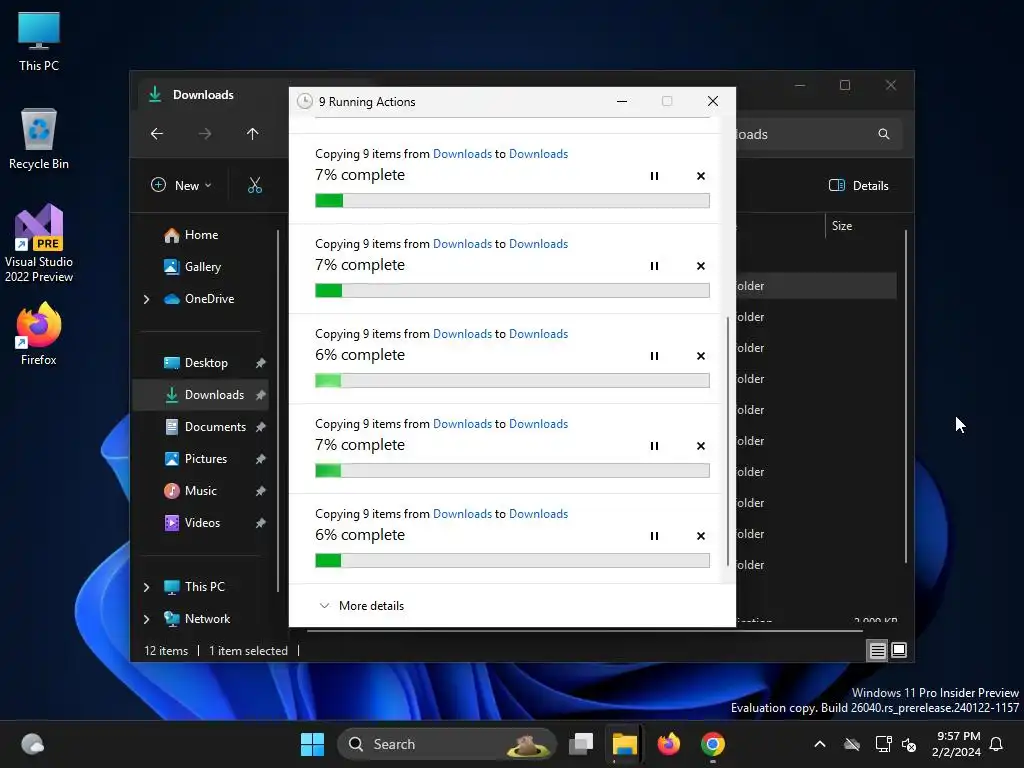This screenshot has width=1024, height=768.
Task: Pause the fourth copy operation at 7%
Action: pos(654,446)
